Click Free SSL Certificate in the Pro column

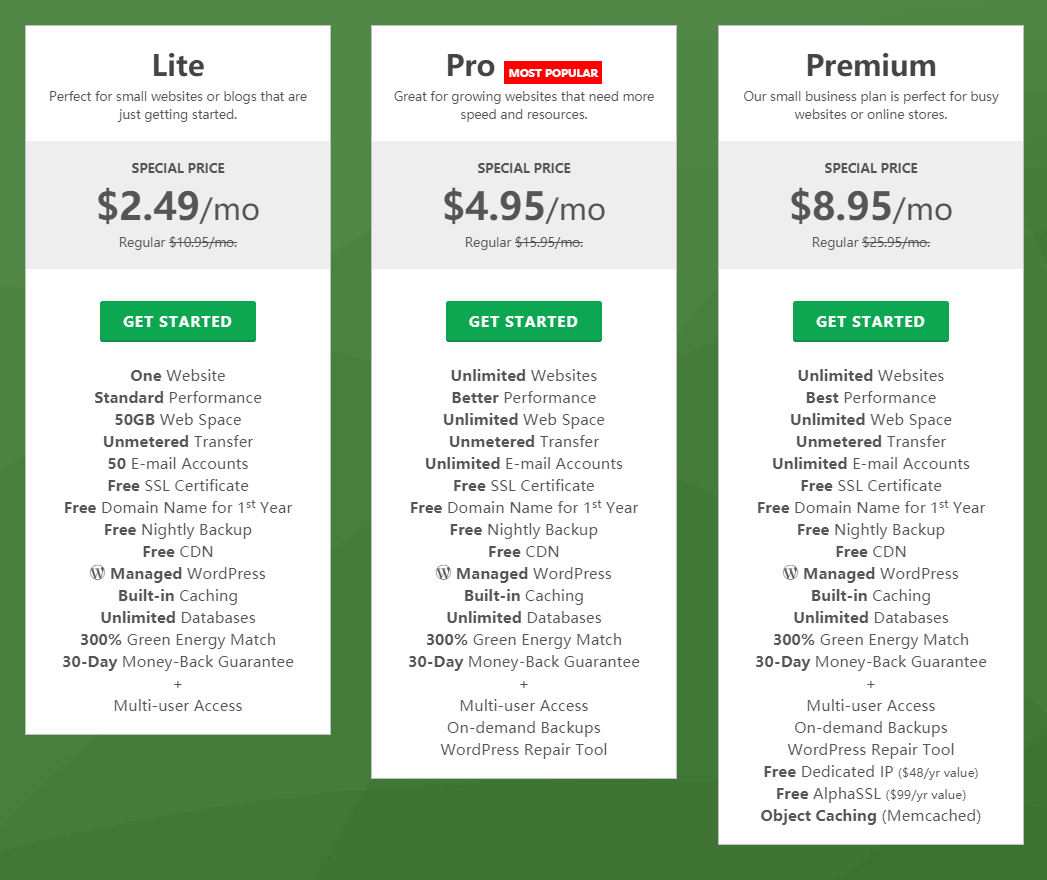pos(523,485)
